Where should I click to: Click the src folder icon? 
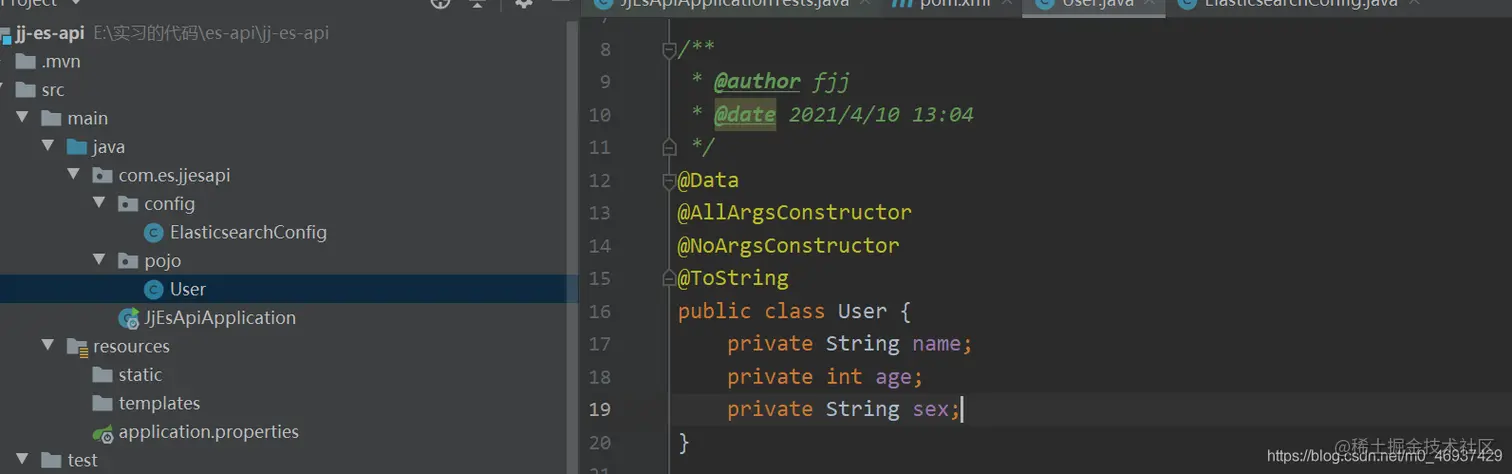26,90
